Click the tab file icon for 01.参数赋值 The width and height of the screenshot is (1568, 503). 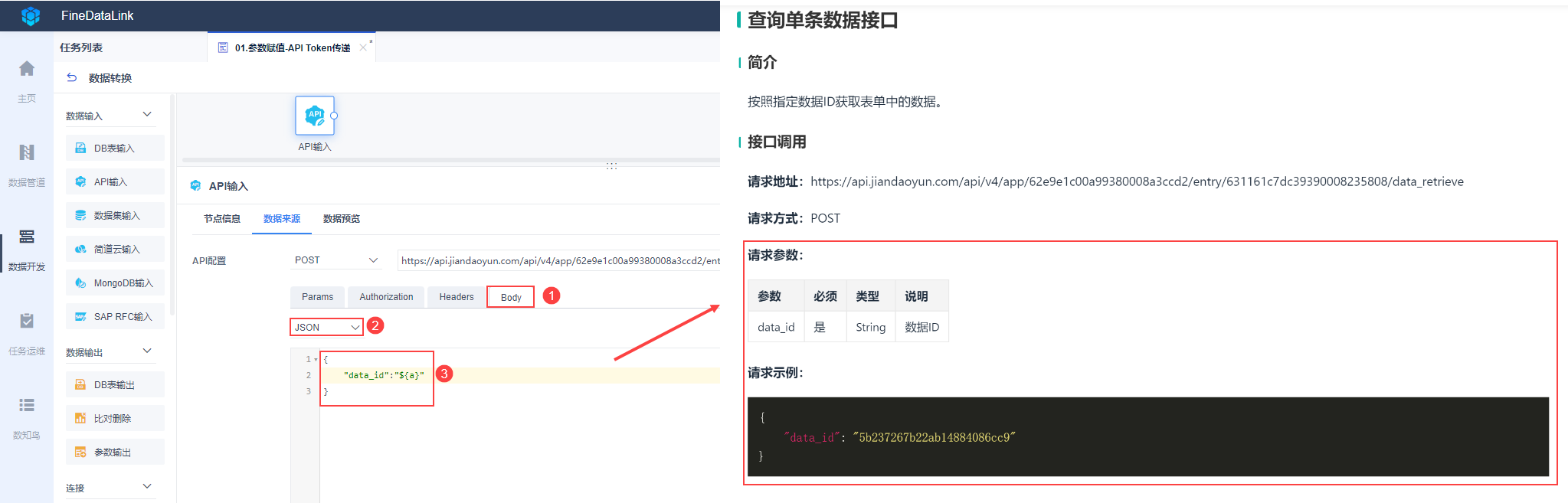click(x=223, y=47)
